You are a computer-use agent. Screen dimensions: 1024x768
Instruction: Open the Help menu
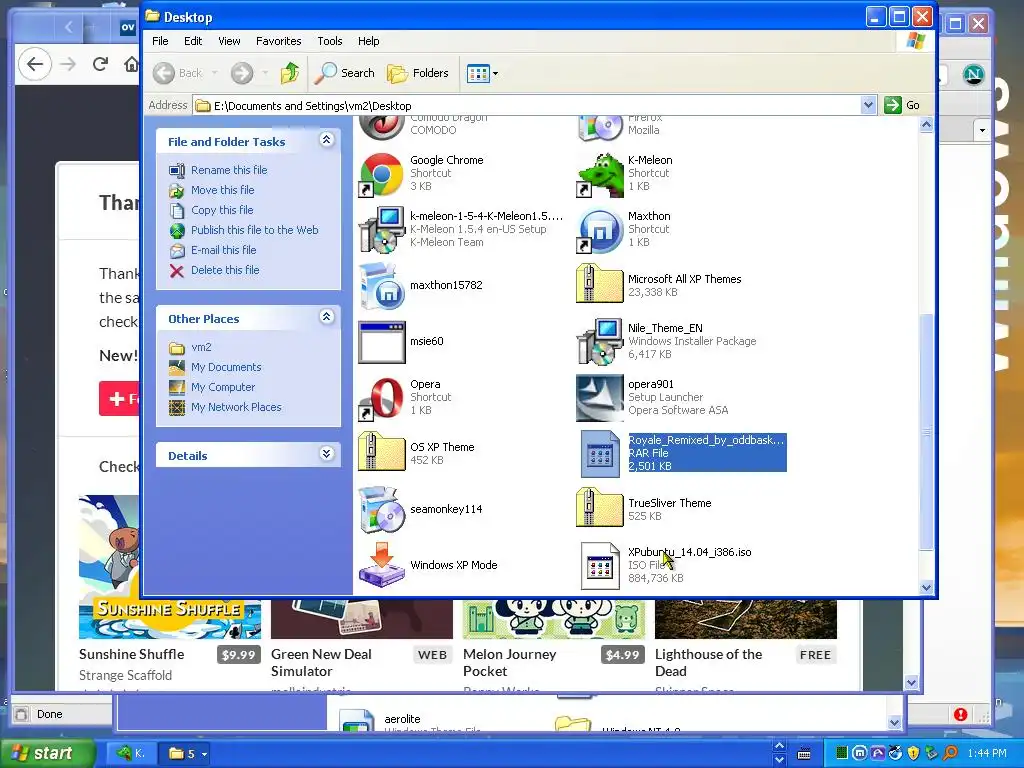point(368,41)
